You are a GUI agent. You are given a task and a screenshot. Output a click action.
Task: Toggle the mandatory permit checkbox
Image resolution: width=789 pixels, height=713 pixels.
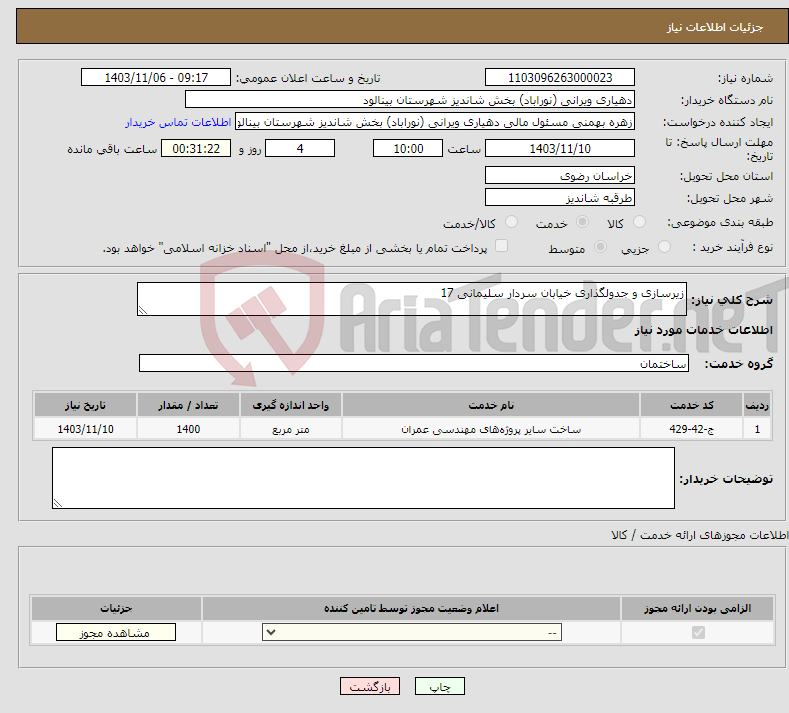click(x=698, y=632)
